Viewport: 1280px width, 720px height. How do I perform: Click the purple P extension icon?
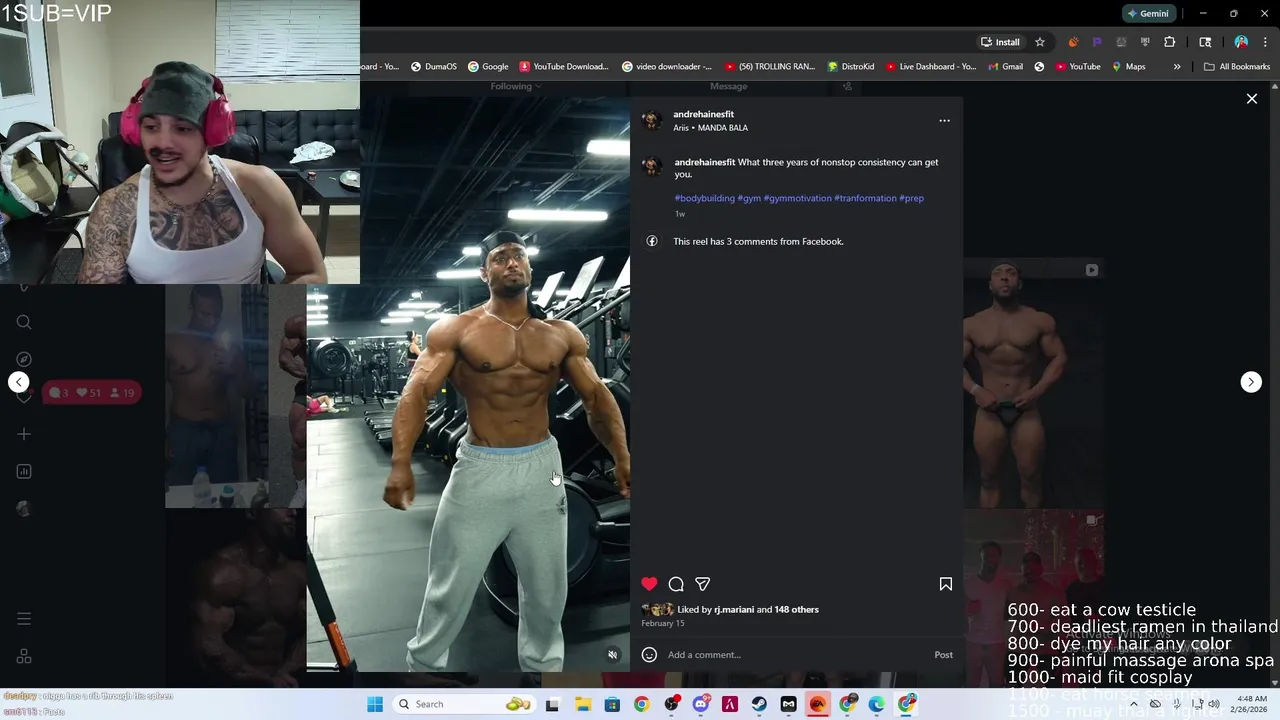pyautogui.click(x=1097, y=42)
